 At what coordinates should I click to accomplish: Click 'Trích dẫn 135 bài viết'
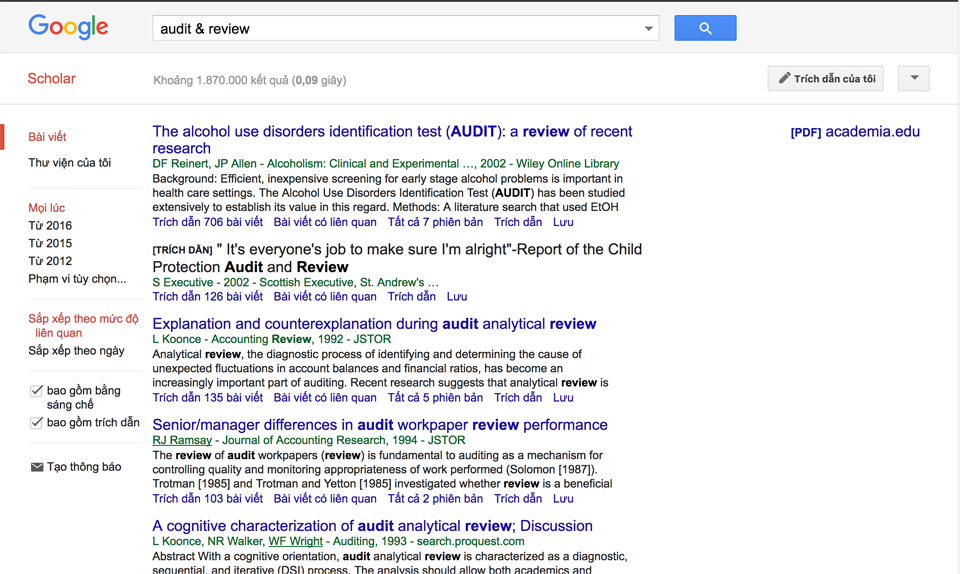tap(208, 398)
